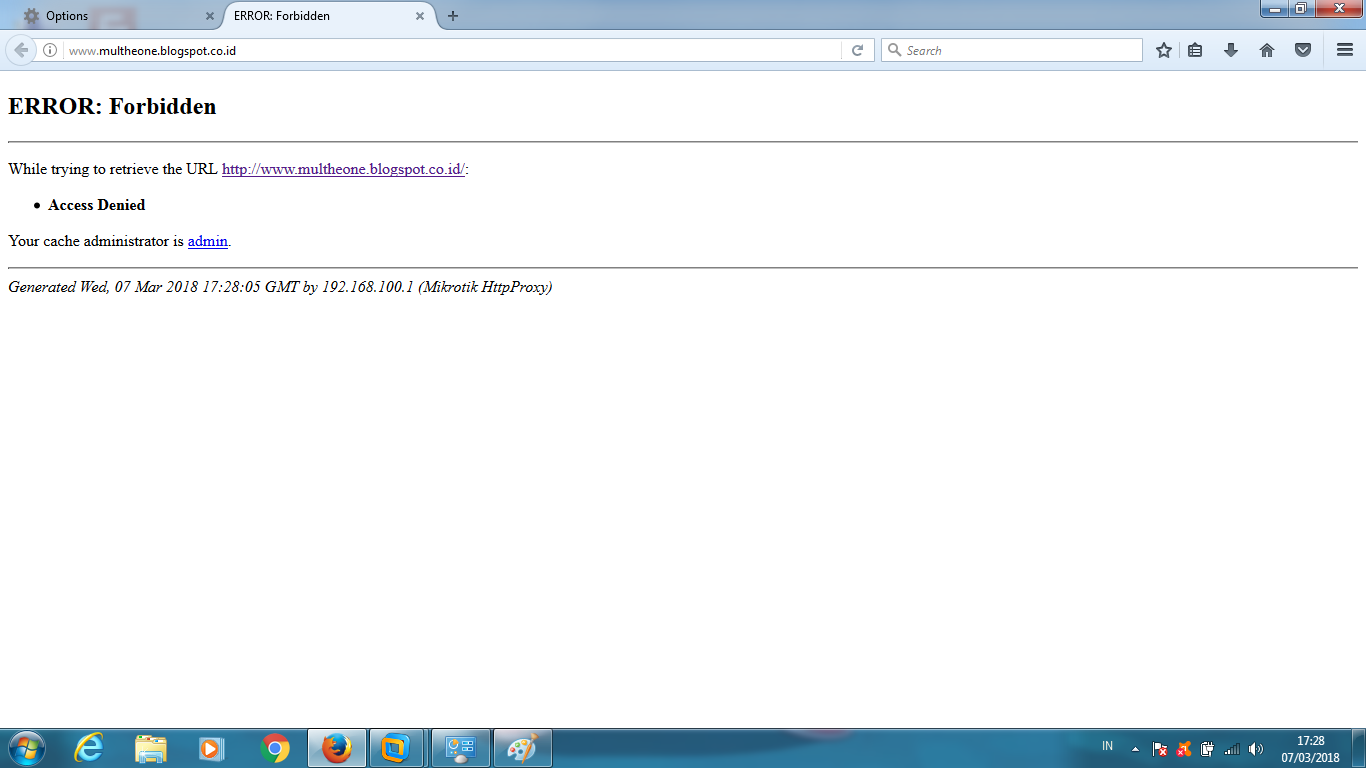Screen dimensions: 1366x768
Task: Open network signal tray icon
Action: coord(1232,749)
